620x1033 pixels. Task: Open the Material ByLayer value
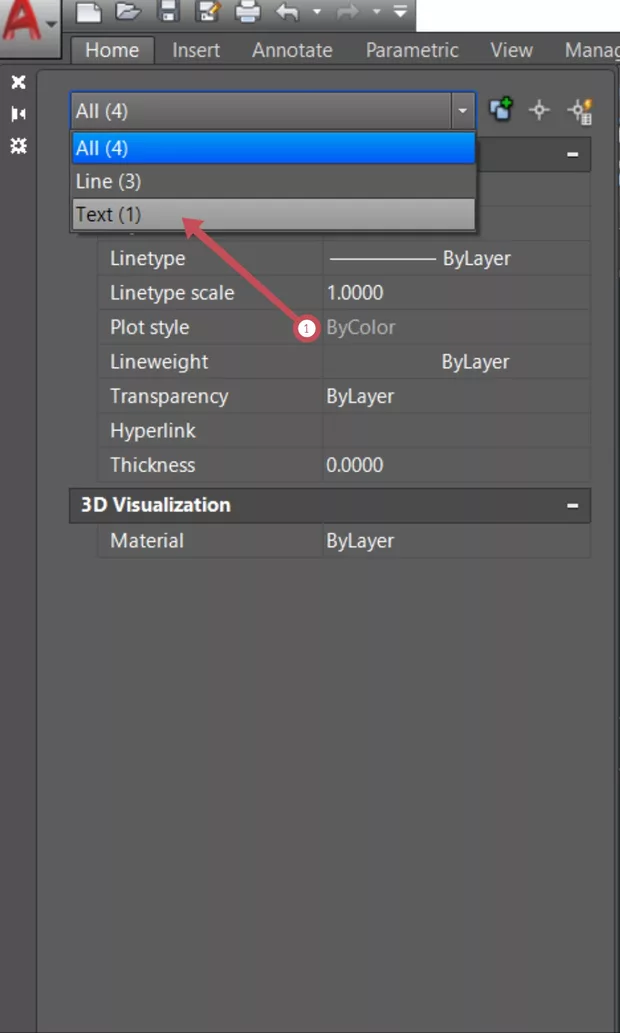point(457,541)
